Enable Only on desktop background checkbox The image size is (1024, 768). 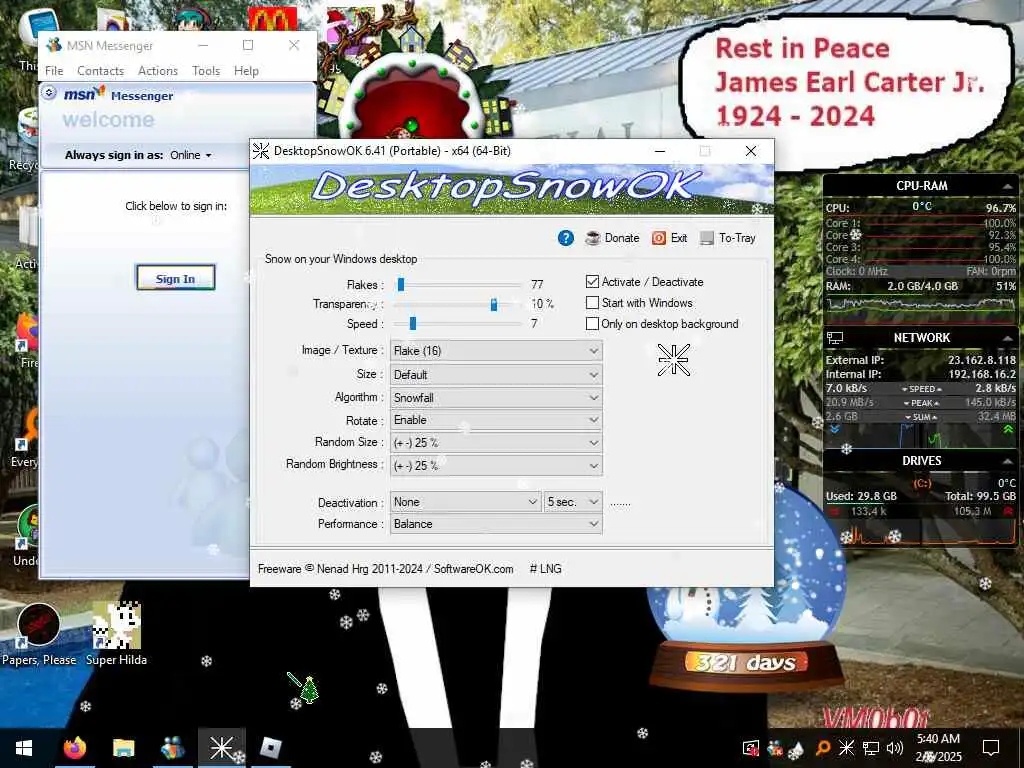click(592, 323)
